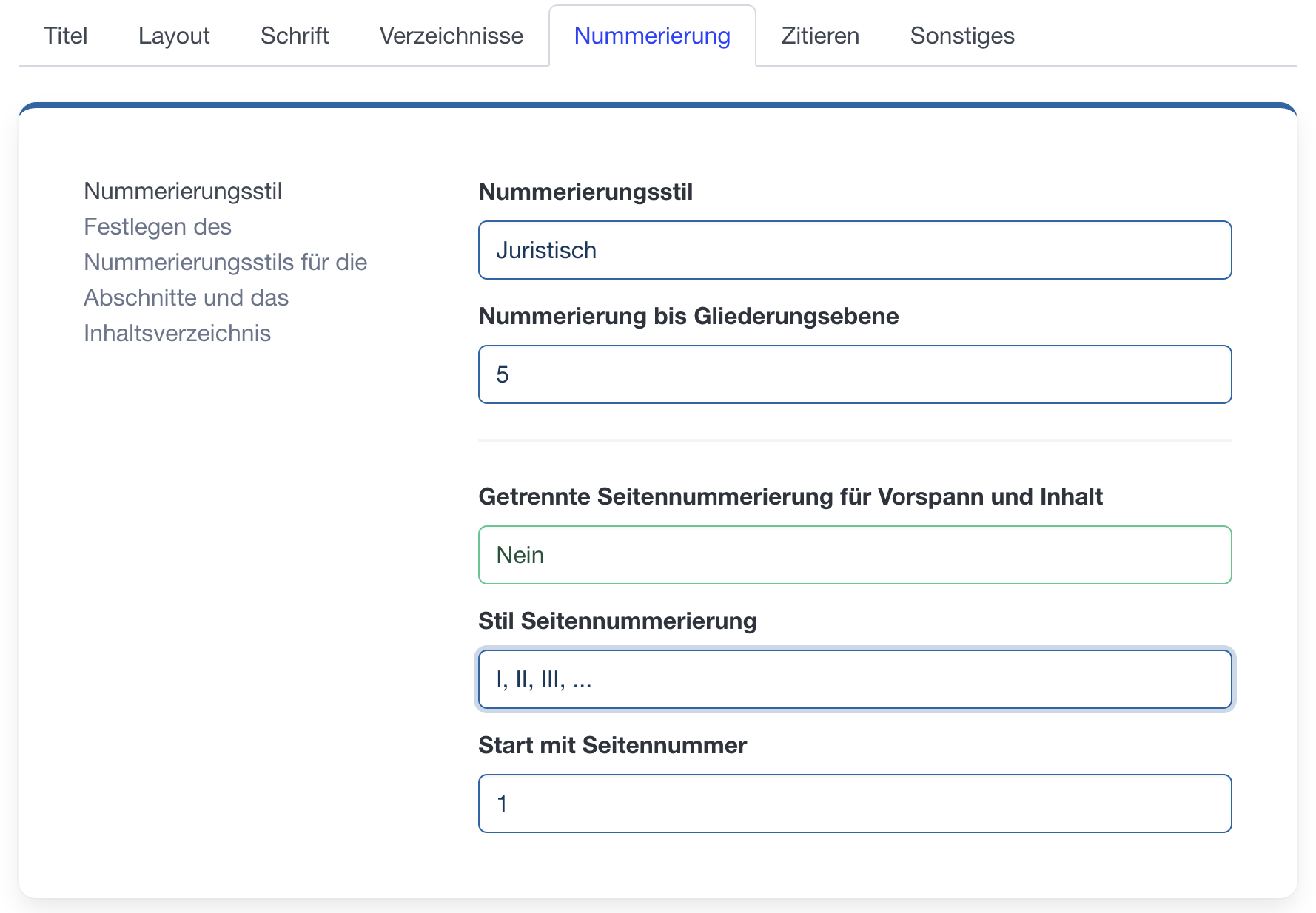Click the Start mit Seitennummer field
This screenshot has height=913, width=1316.
pyautogui.click(x=855, y=803)
